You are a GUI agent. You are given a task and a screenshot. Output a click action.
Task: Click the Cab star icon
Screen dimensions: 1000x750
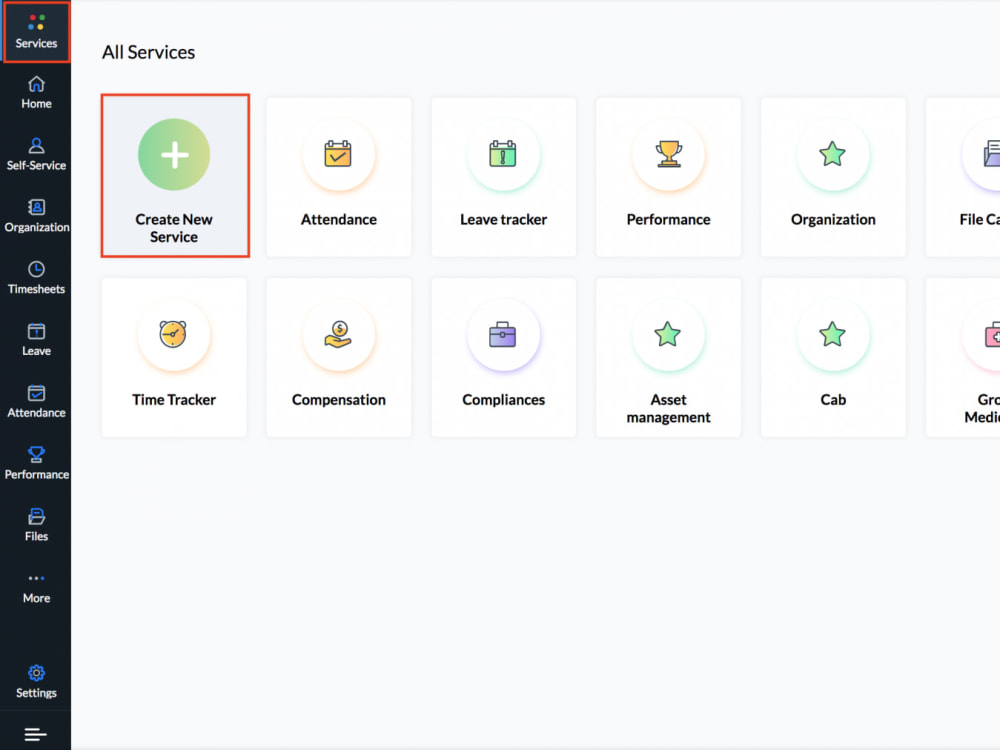[x=833, y=335]
